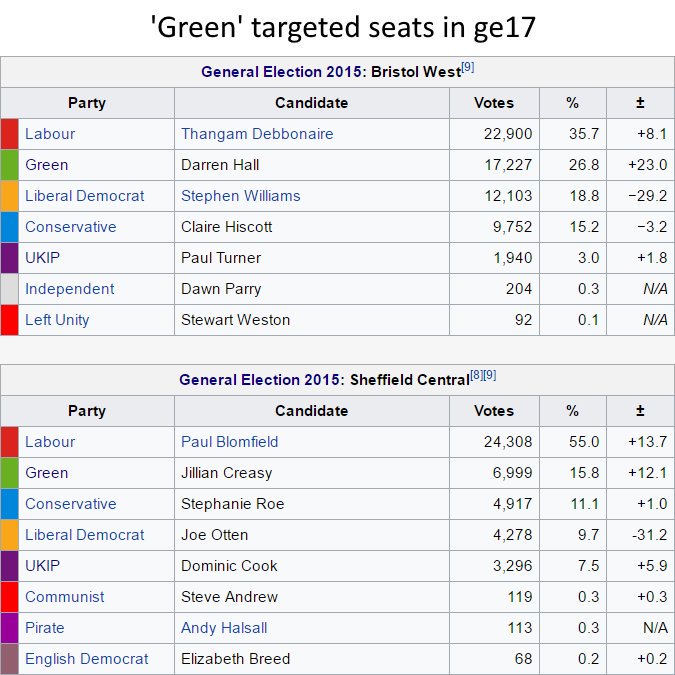Click the 'Elizabeth Breed' candidate cell
This screenshot has width=675, height=675.
click(x=312, y=659)
